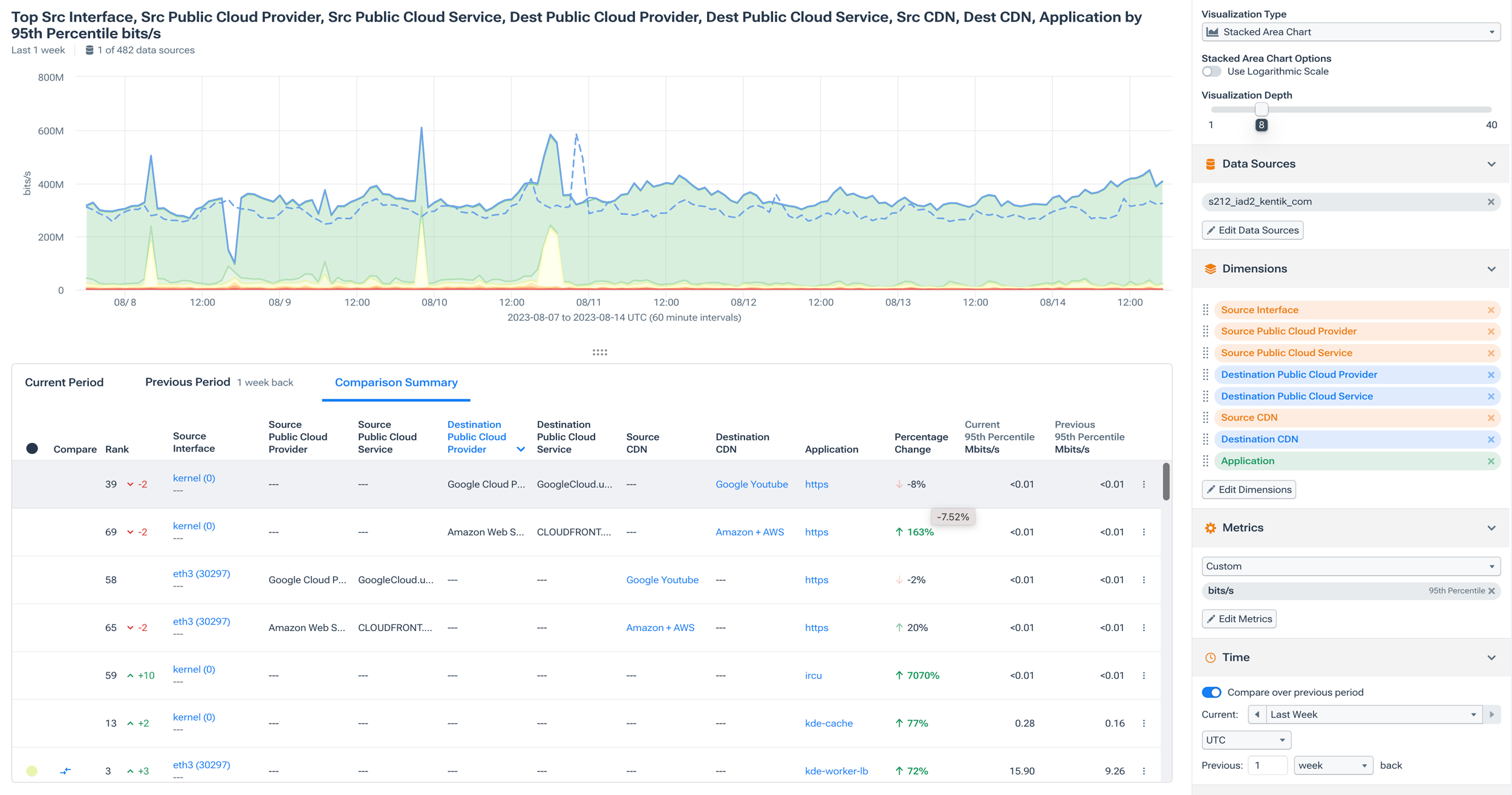Click the Dimensions stacked layers icon
The width and height of the screenshot is (1512, 795).
1210,268
